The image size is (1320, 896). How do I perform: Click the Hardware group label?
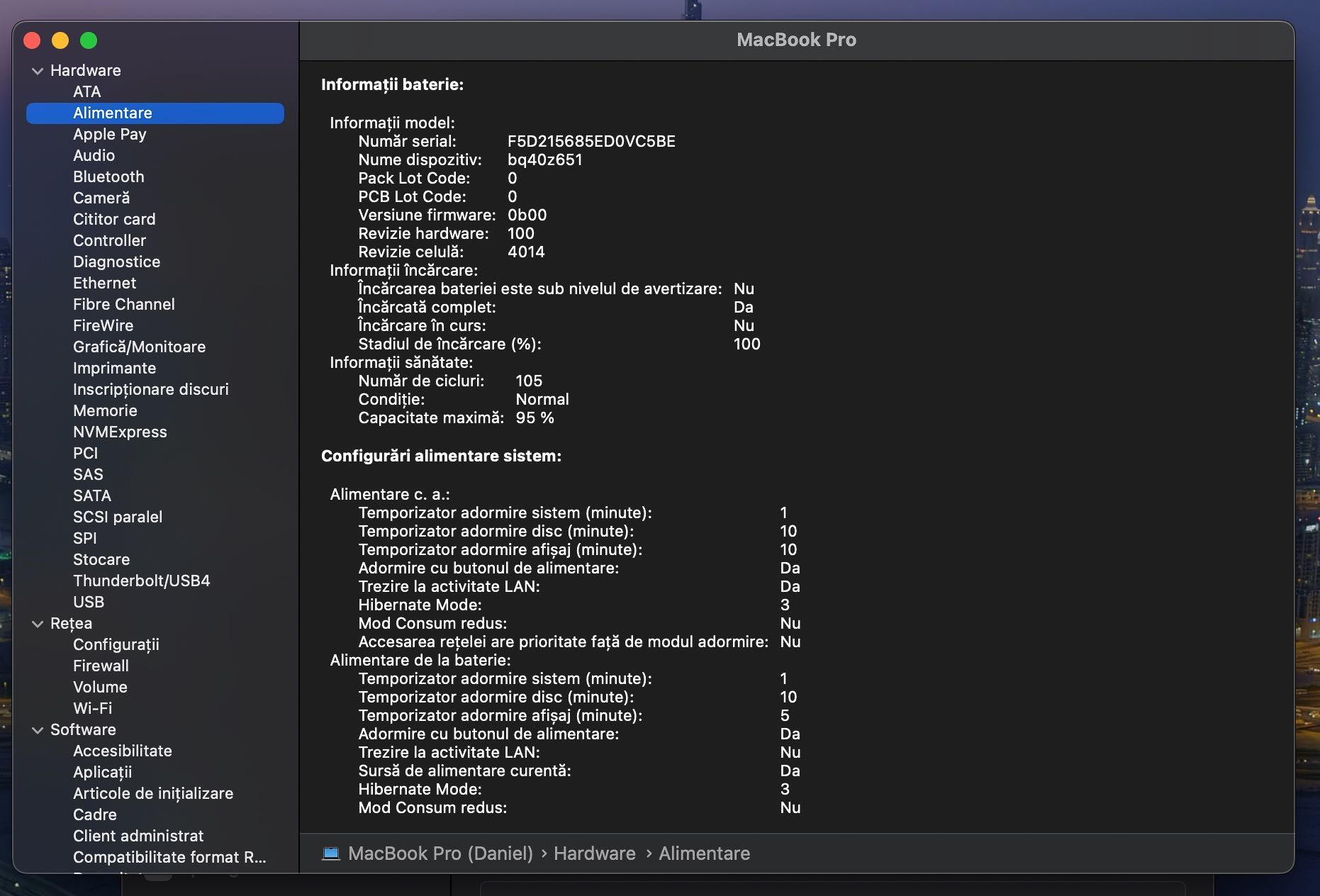tap(86, 71)
